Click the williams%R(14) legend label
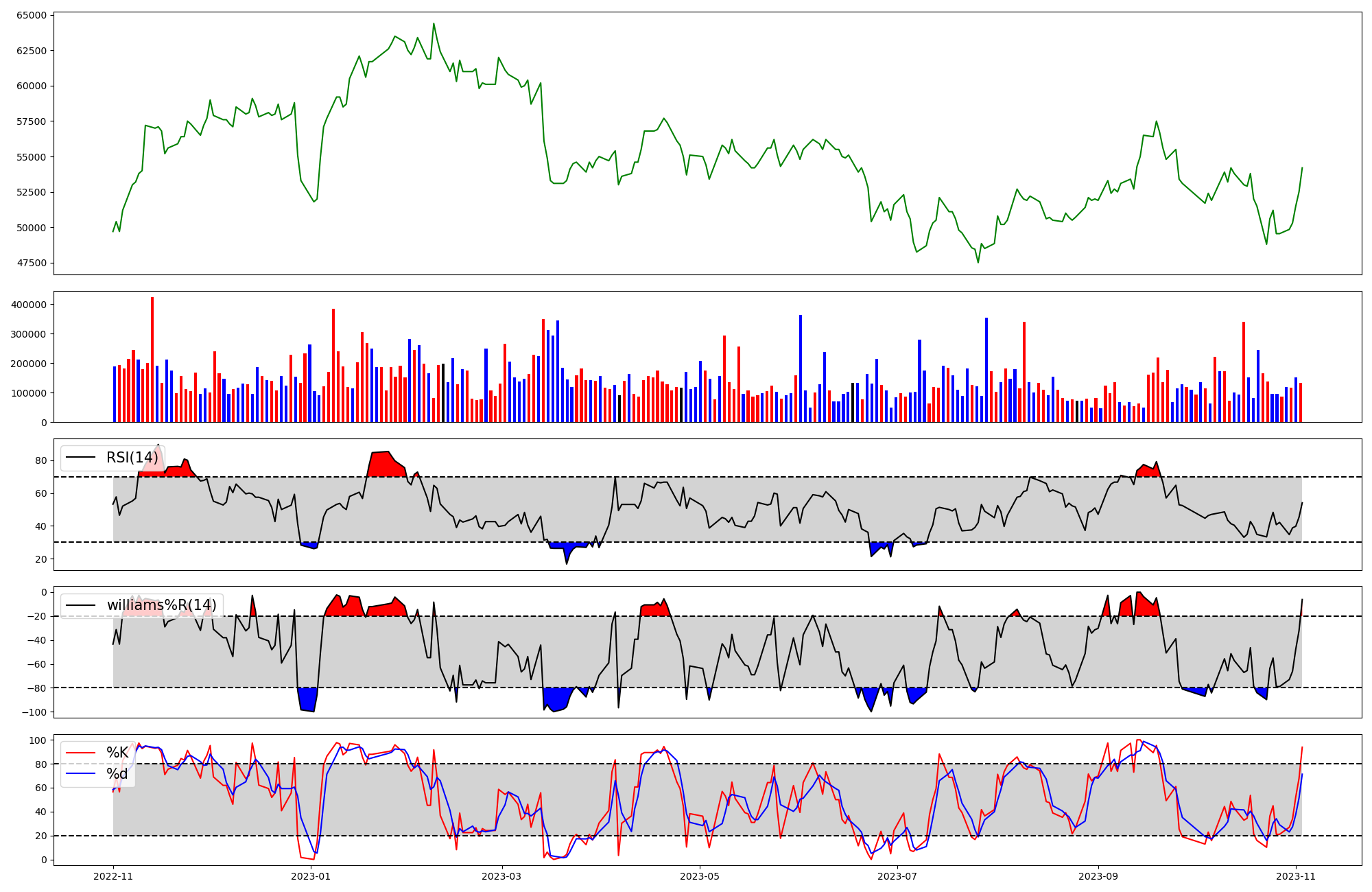Screen dimensions: 1372x892 pyautogui.click(x=161, y=605)
